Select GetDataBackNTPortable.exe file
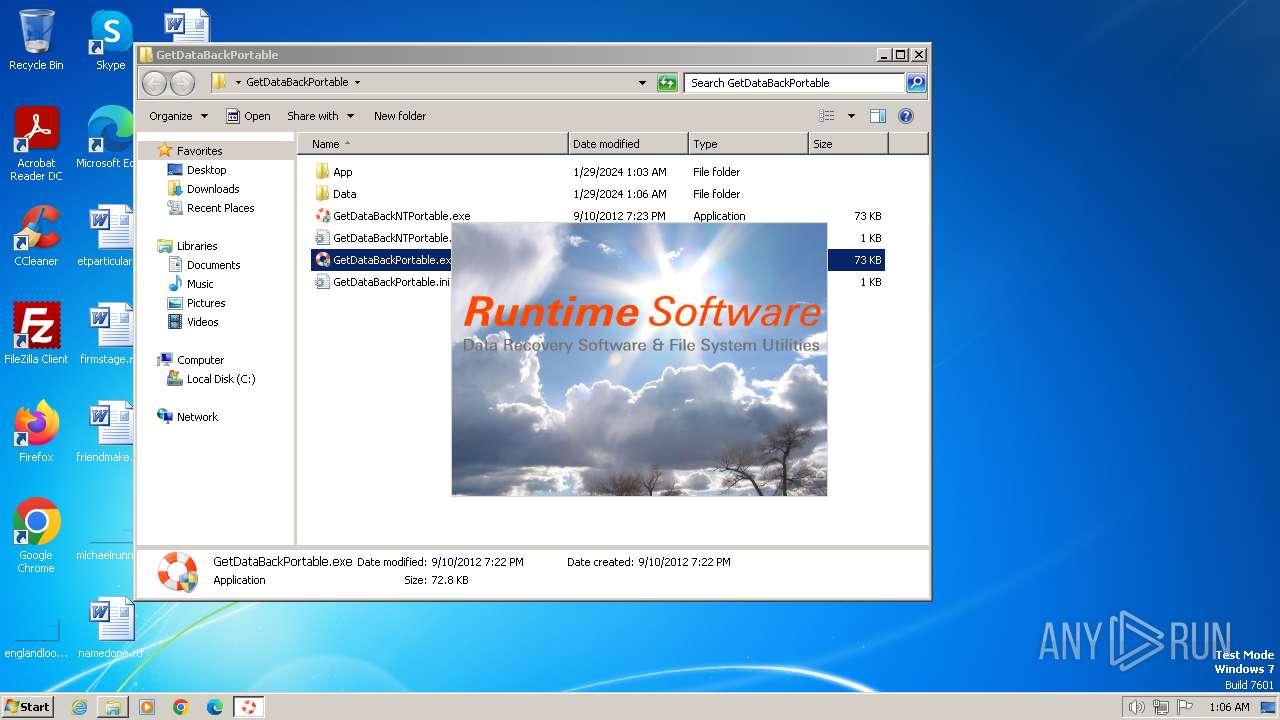This screenshot has width=1280, height=720. [x=392, y=216]
